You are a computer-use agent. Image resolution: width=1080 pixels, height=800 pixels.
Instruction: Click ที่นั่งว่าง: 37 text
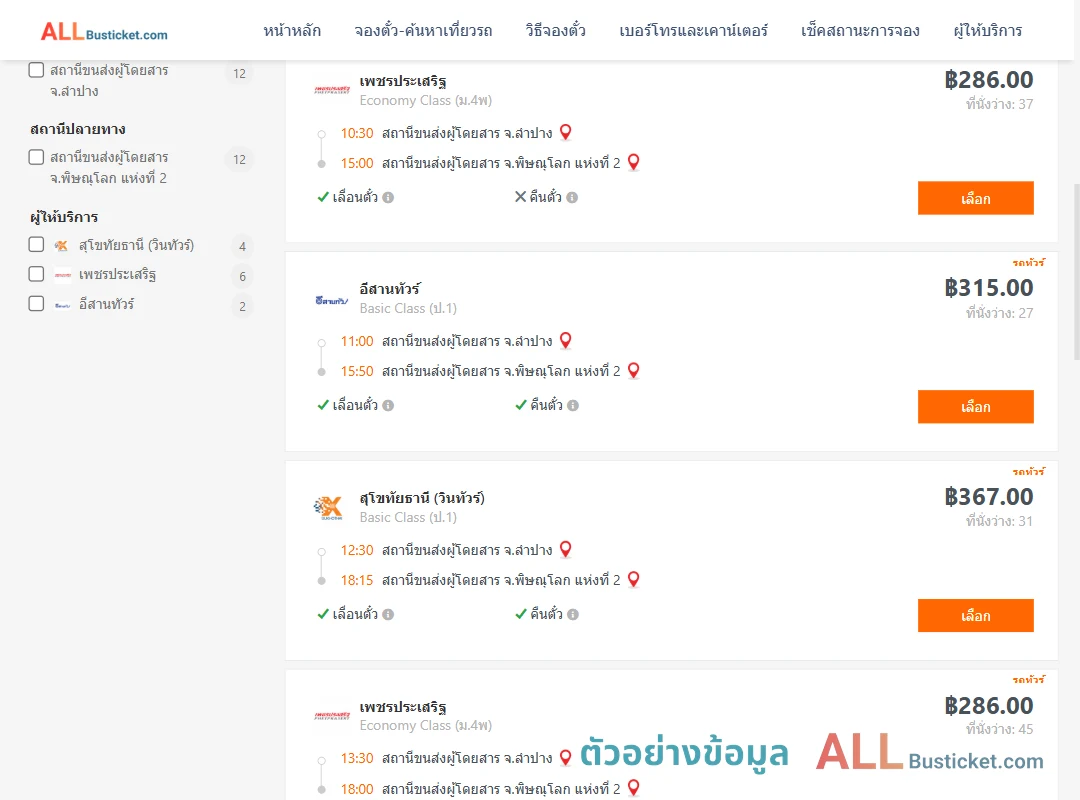pyautogui.click(x=999, y=104)
